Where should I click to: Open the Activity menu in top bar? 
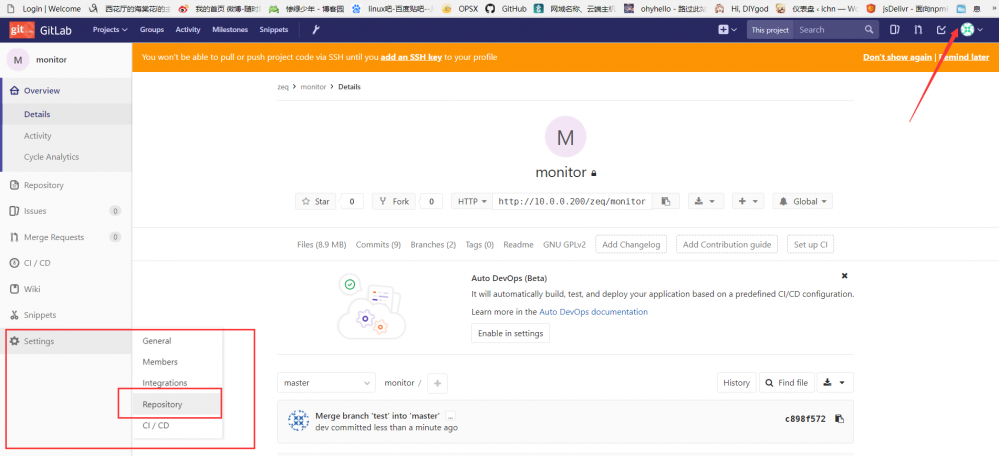tap(188, 29)
